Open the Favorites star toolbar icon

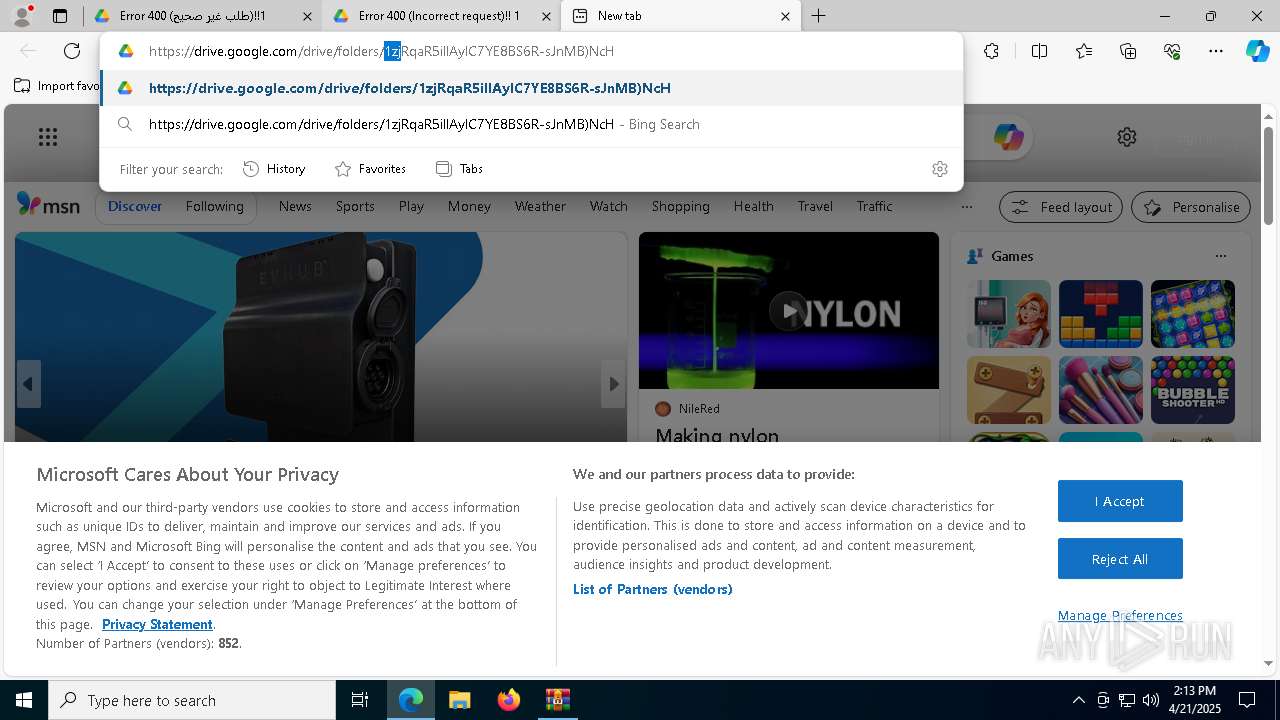pyautogui.click(x=1084, y=51)
